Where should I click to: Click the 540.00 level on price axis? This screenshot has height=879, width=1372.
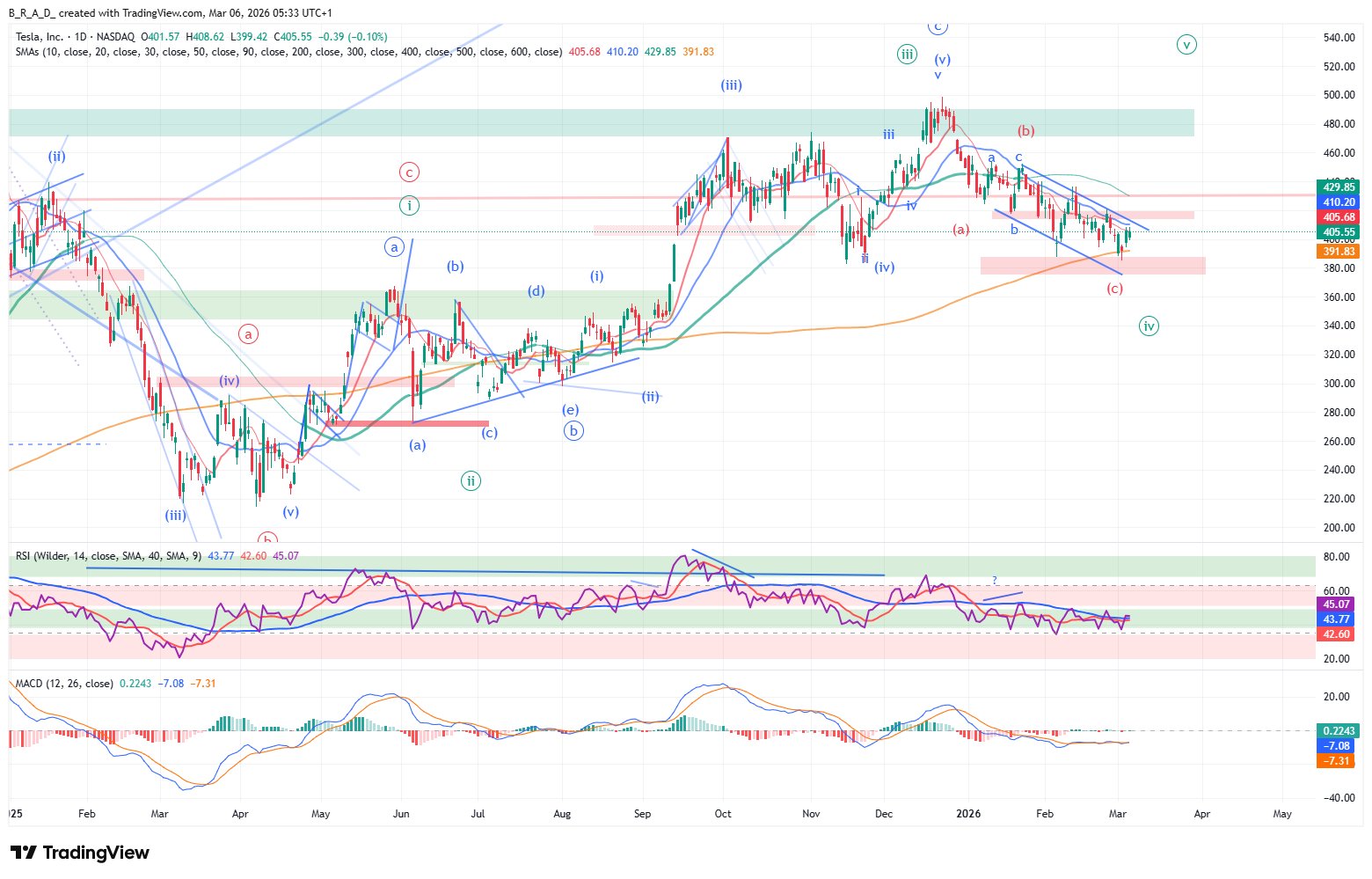click(1338, 38)
